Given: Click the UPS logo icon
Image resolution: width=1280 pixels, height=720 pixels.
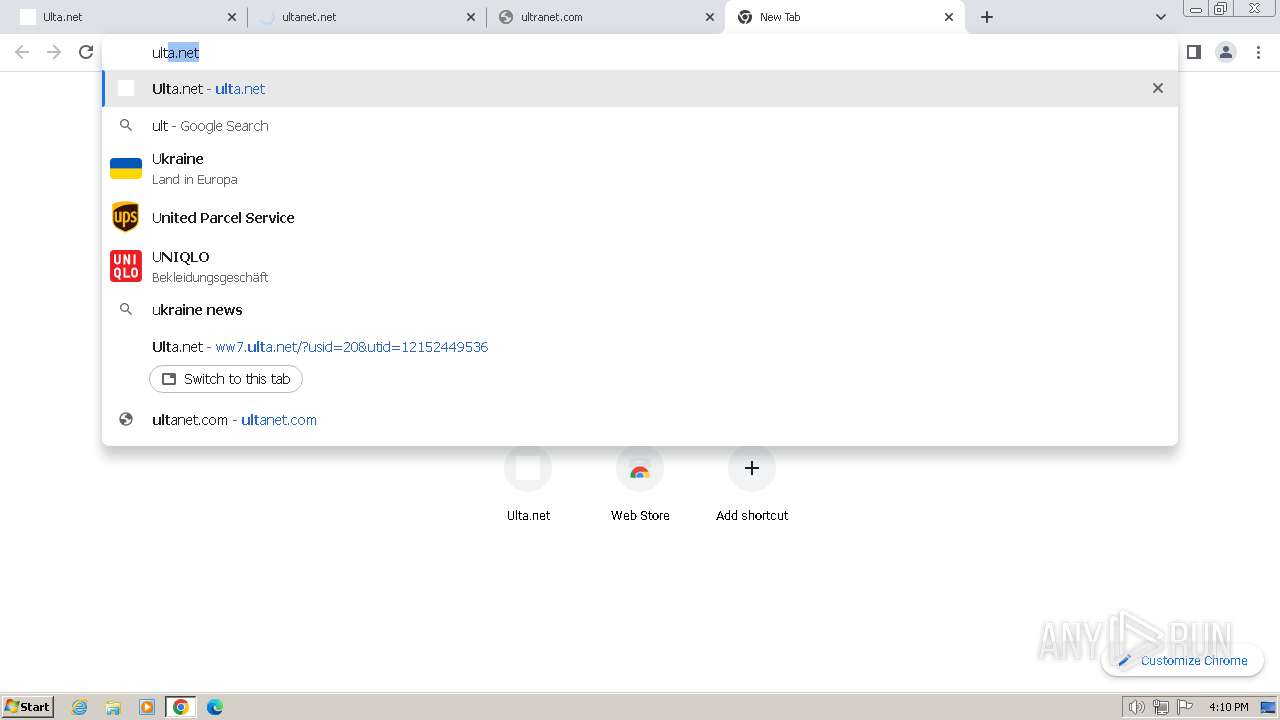Looking at the screenshot, I should coord(126,217).
